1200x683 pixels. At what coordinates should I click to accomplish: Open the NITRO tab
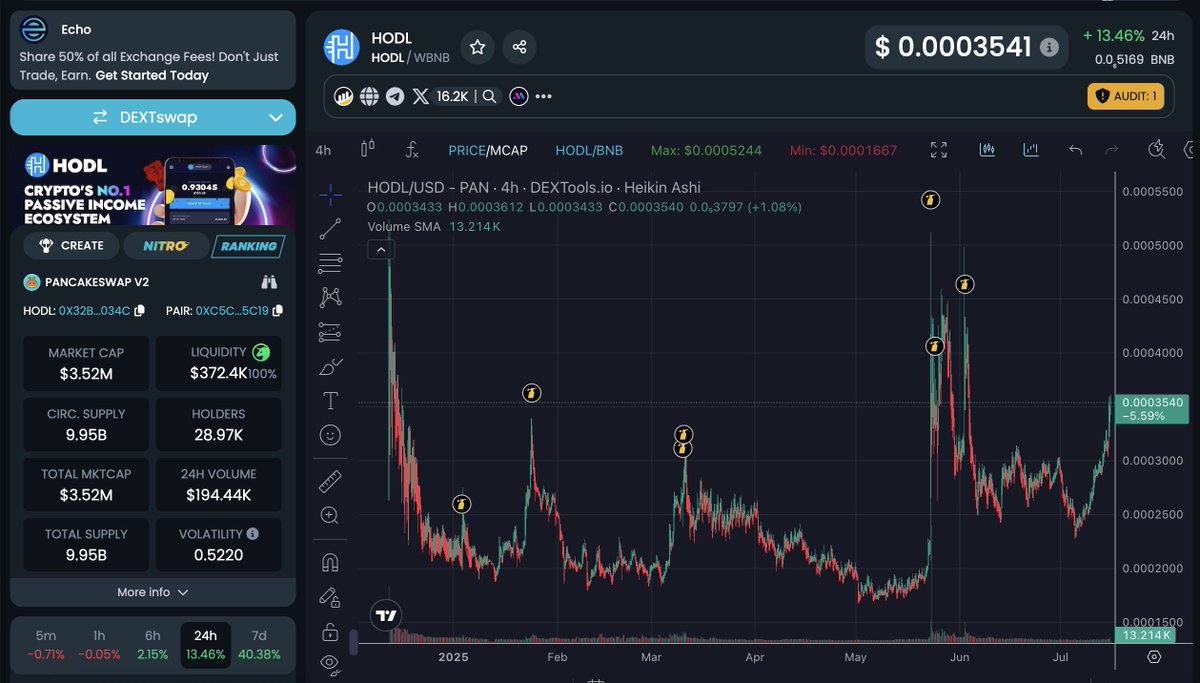(x=166, y=245)
